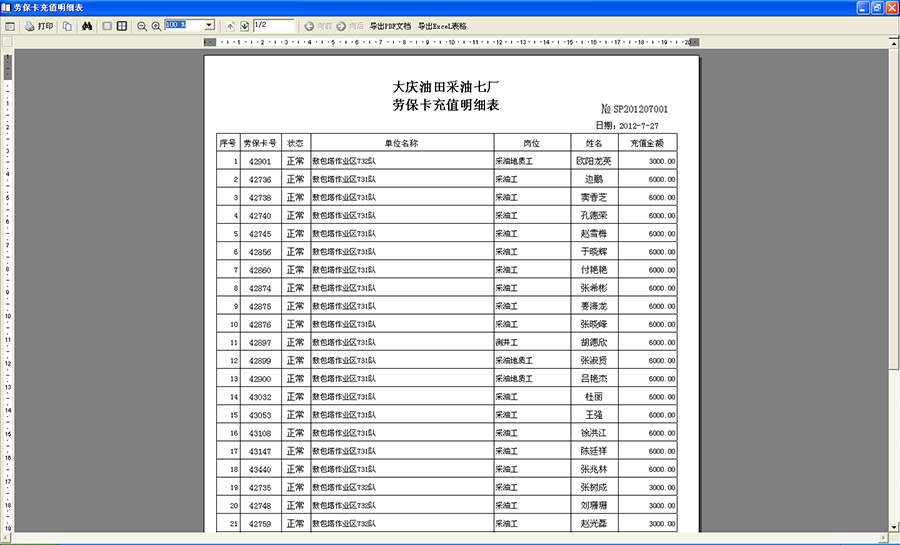The width and height of the screenshot is (900, 545).
Task: Click the 打印 print button
Action: pyautogui.click(x=38, y=26)
